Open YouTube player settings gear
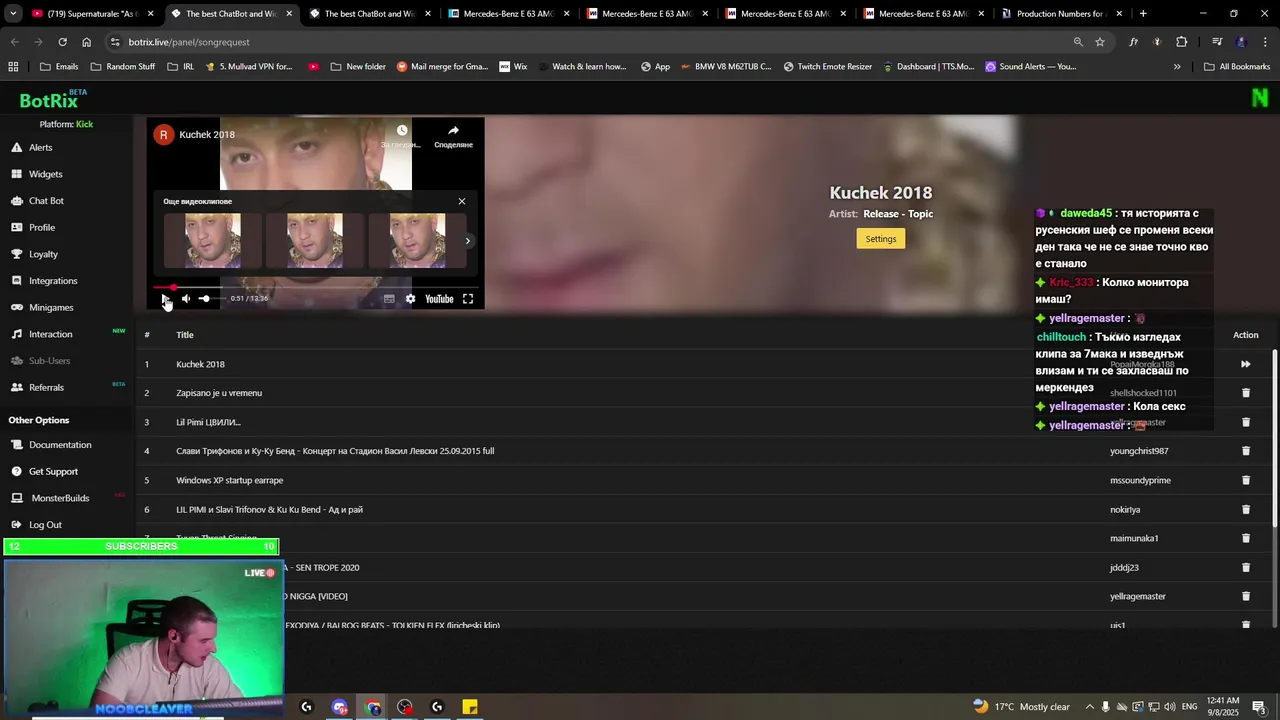 point(410,299)
